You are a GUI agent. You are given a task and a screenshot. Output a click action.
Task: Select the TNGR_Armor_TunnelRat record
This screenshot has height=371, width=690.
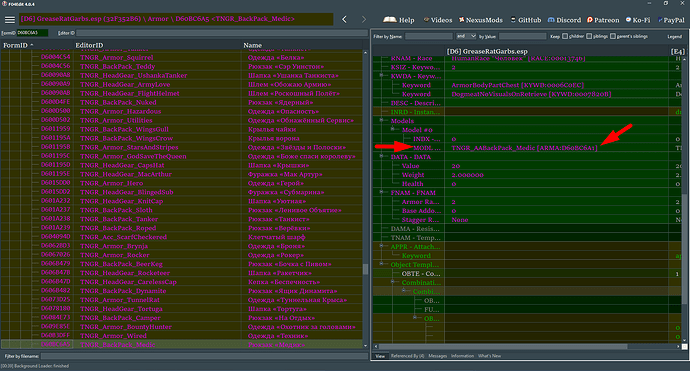(120, 300)
